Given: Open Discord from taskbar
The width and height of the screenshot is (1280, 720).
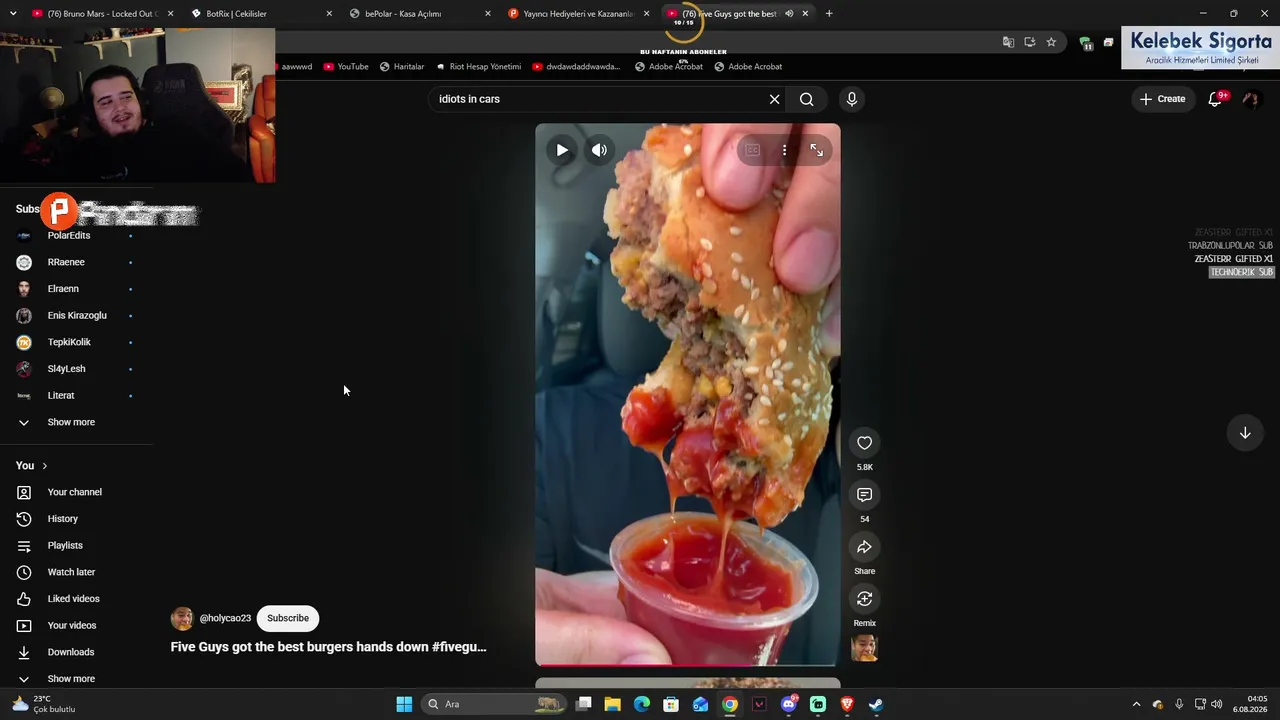Looking at the screenshot, I should pyautogui.click(x=789, y=704).
